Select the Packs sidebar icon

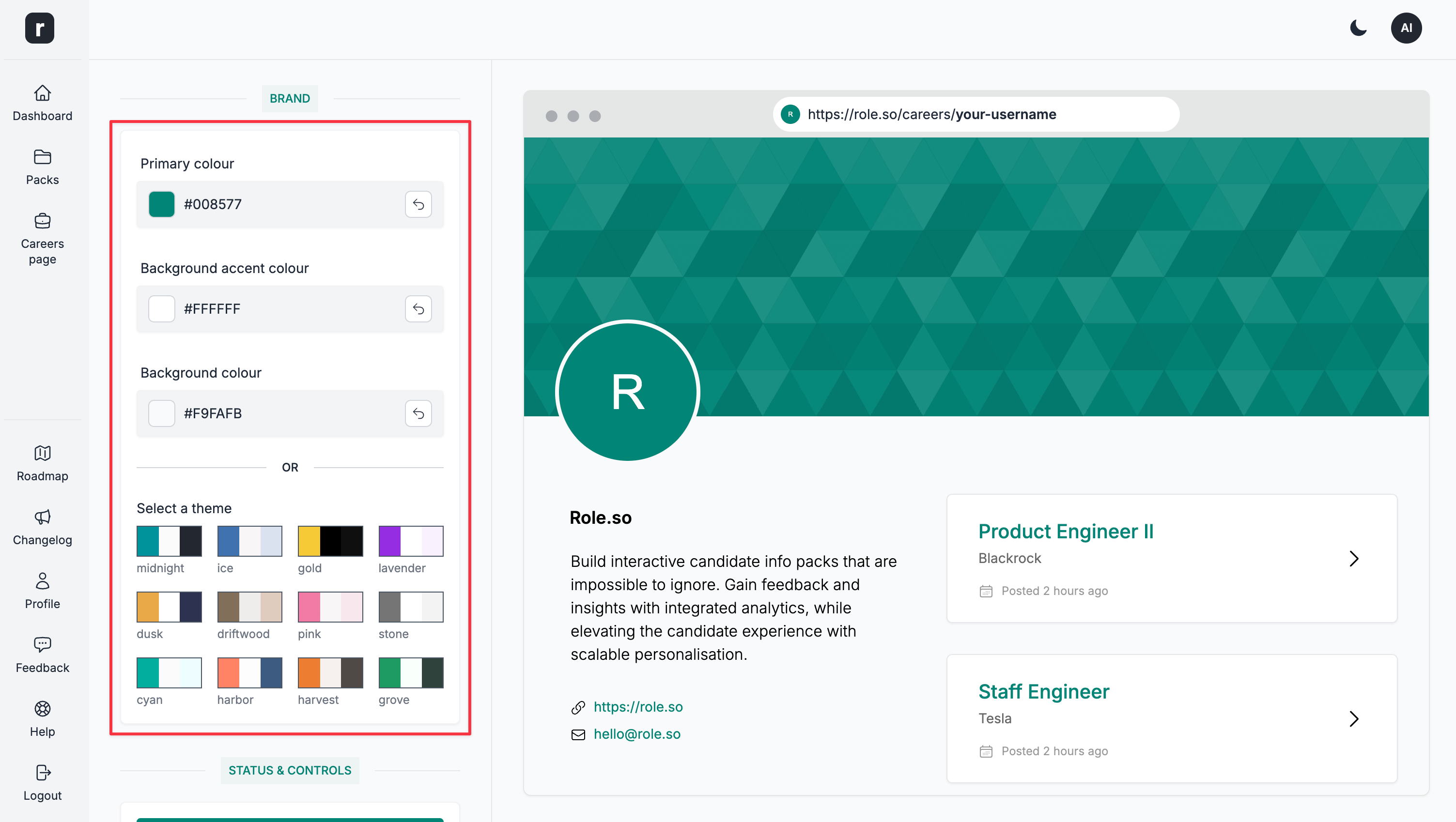tap(42, 166)
